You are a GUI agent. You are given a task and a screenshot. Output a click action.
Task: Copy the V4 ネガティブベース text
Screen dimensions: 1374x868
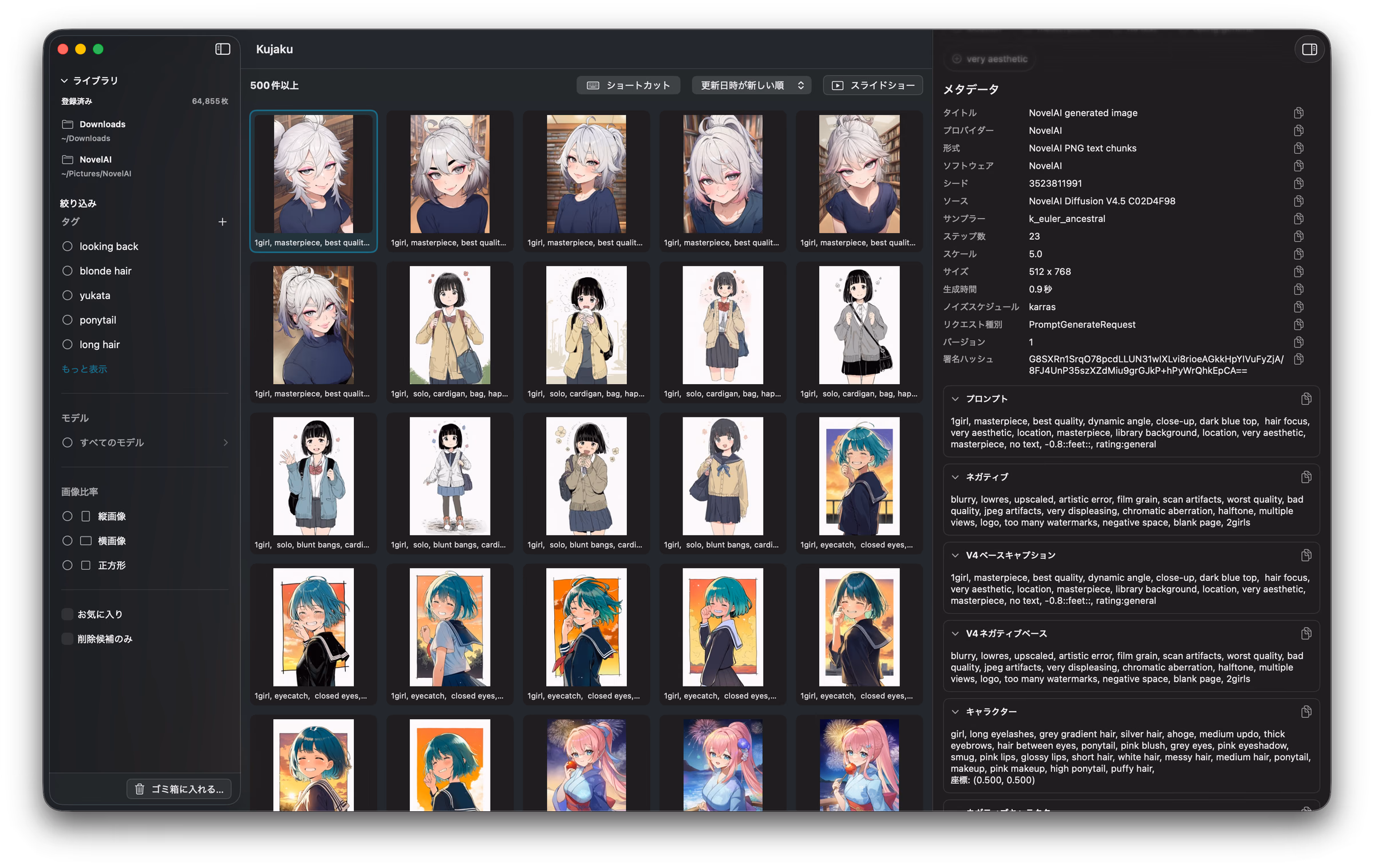coord(1306,633)
